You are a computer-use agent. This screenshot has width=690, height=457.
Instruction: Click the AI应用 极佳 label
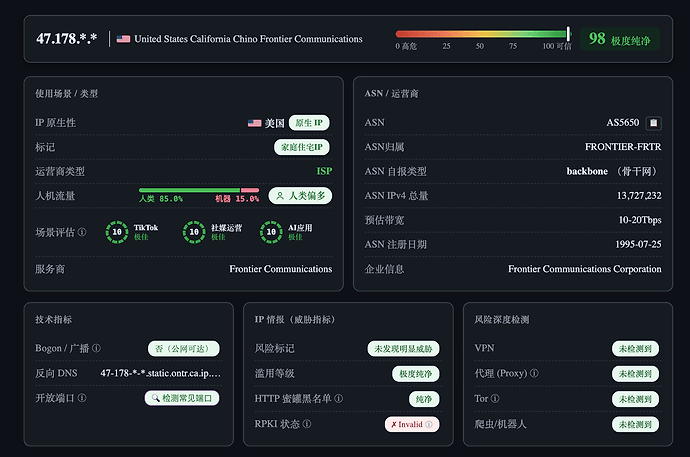click(295, 237)
